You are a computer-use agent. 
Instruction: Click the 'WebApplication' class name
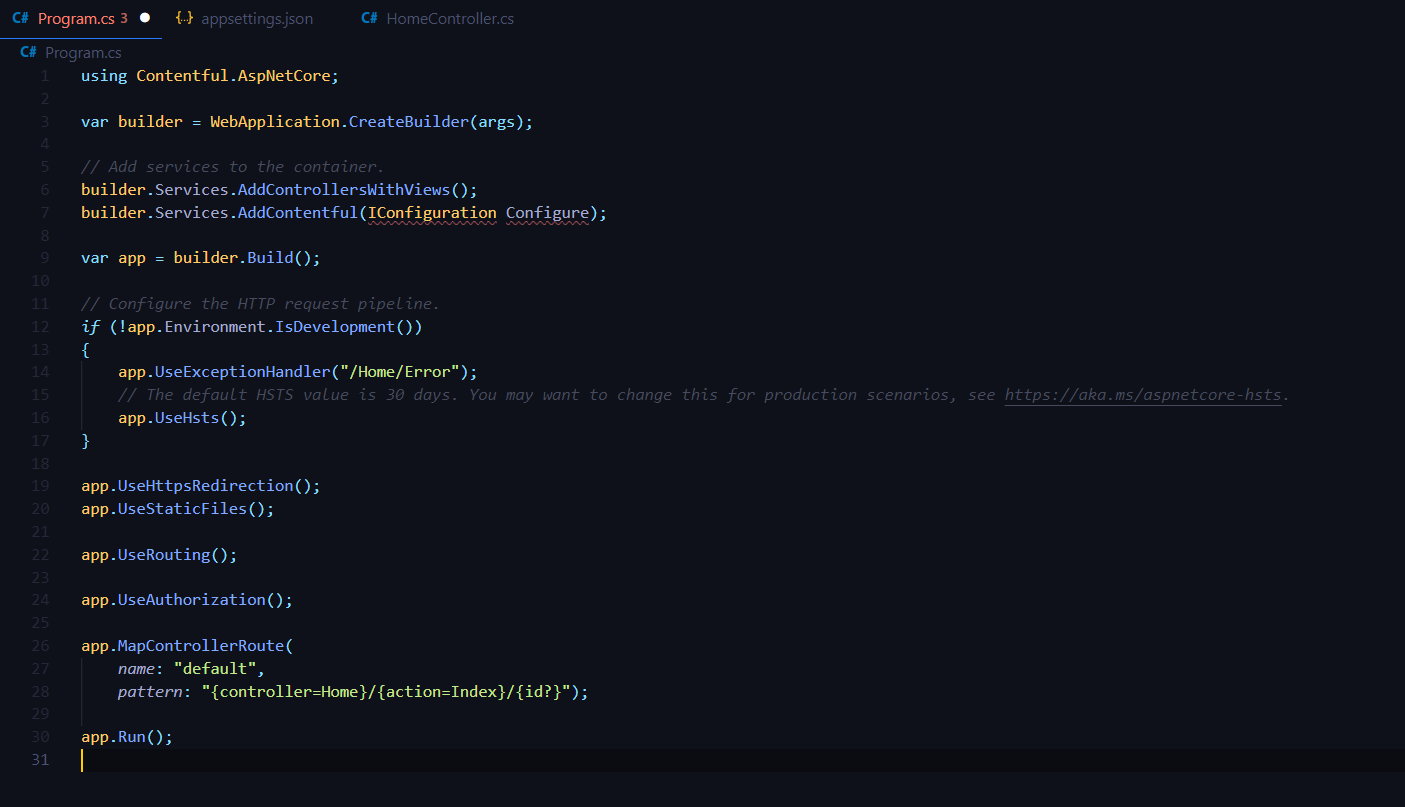coord(274,122)
